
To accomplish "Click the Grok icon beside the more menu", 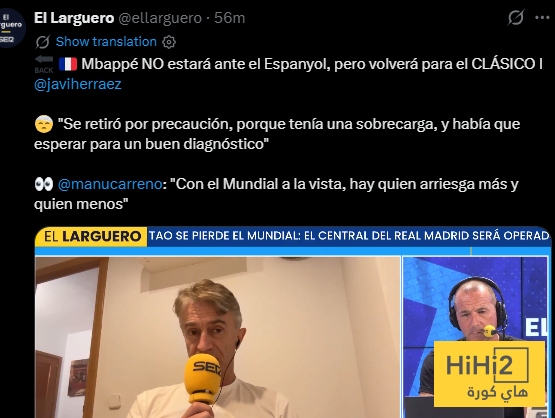I will (515, 17).
